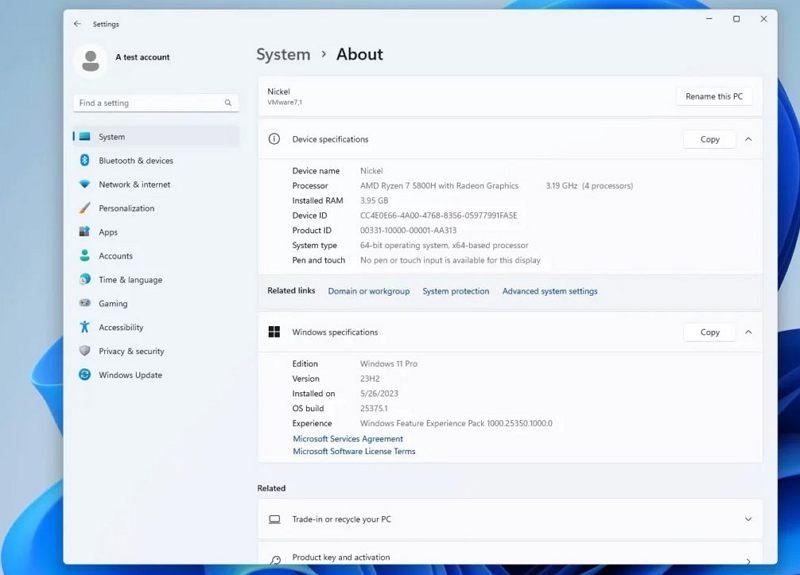This screenshot has width=800, height=575.
Task: Click the Network wifi icon in sidebar
Action: (x=85, y=184)
